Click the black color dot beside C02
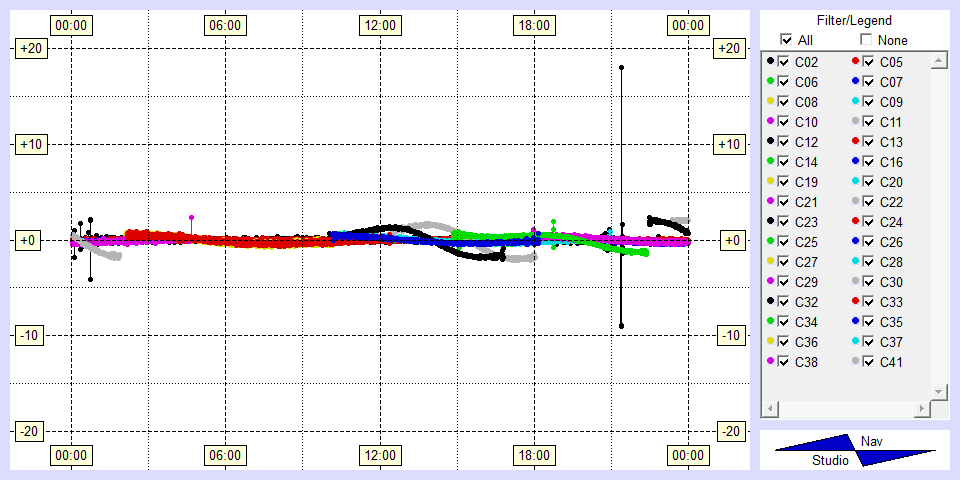The width and height of the screenshot is (960, 480). pos(770,62)
